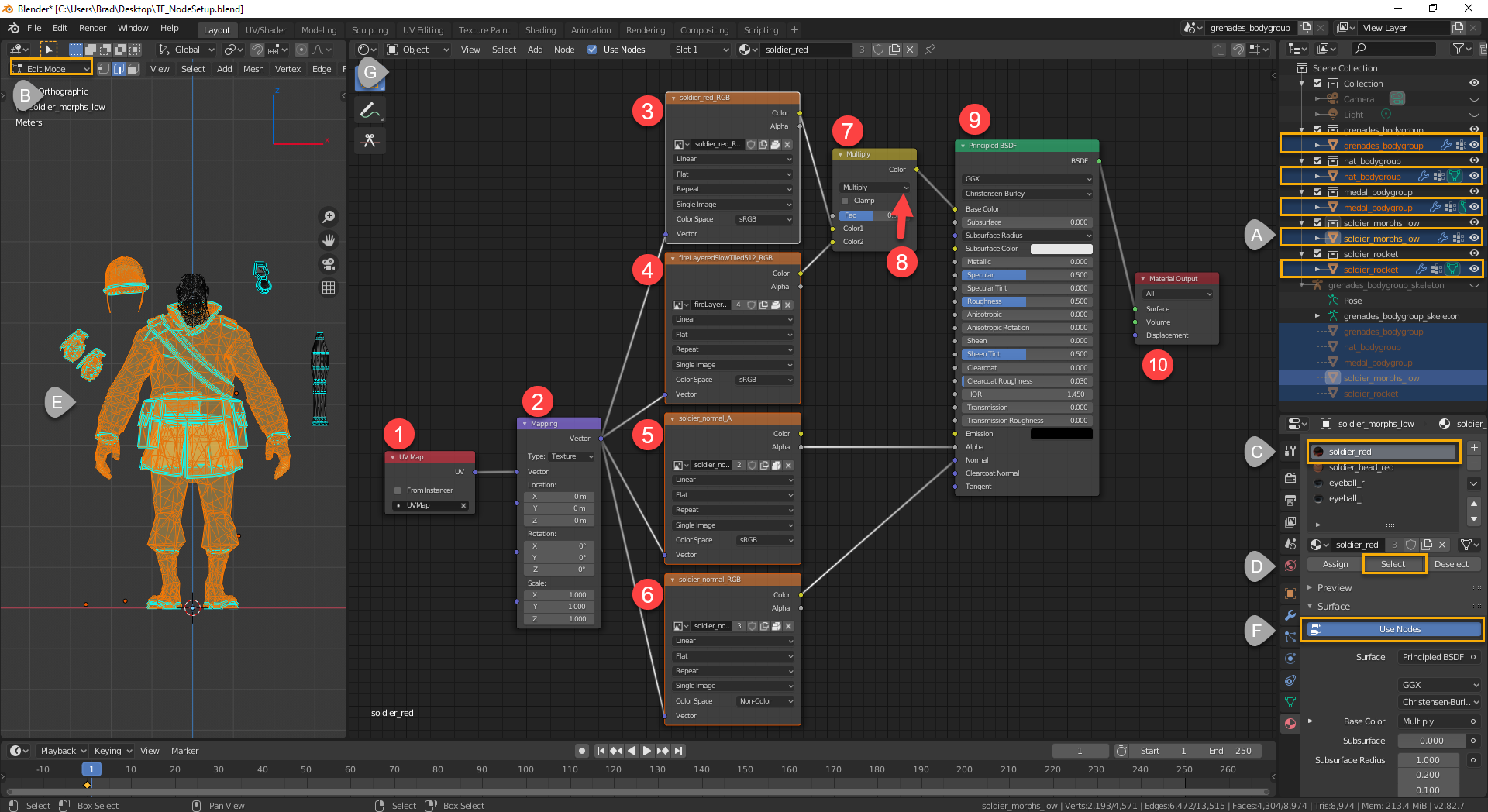Open the Object Constraints properties tab
1488x812 pixels.
(x=1290, y=680)
